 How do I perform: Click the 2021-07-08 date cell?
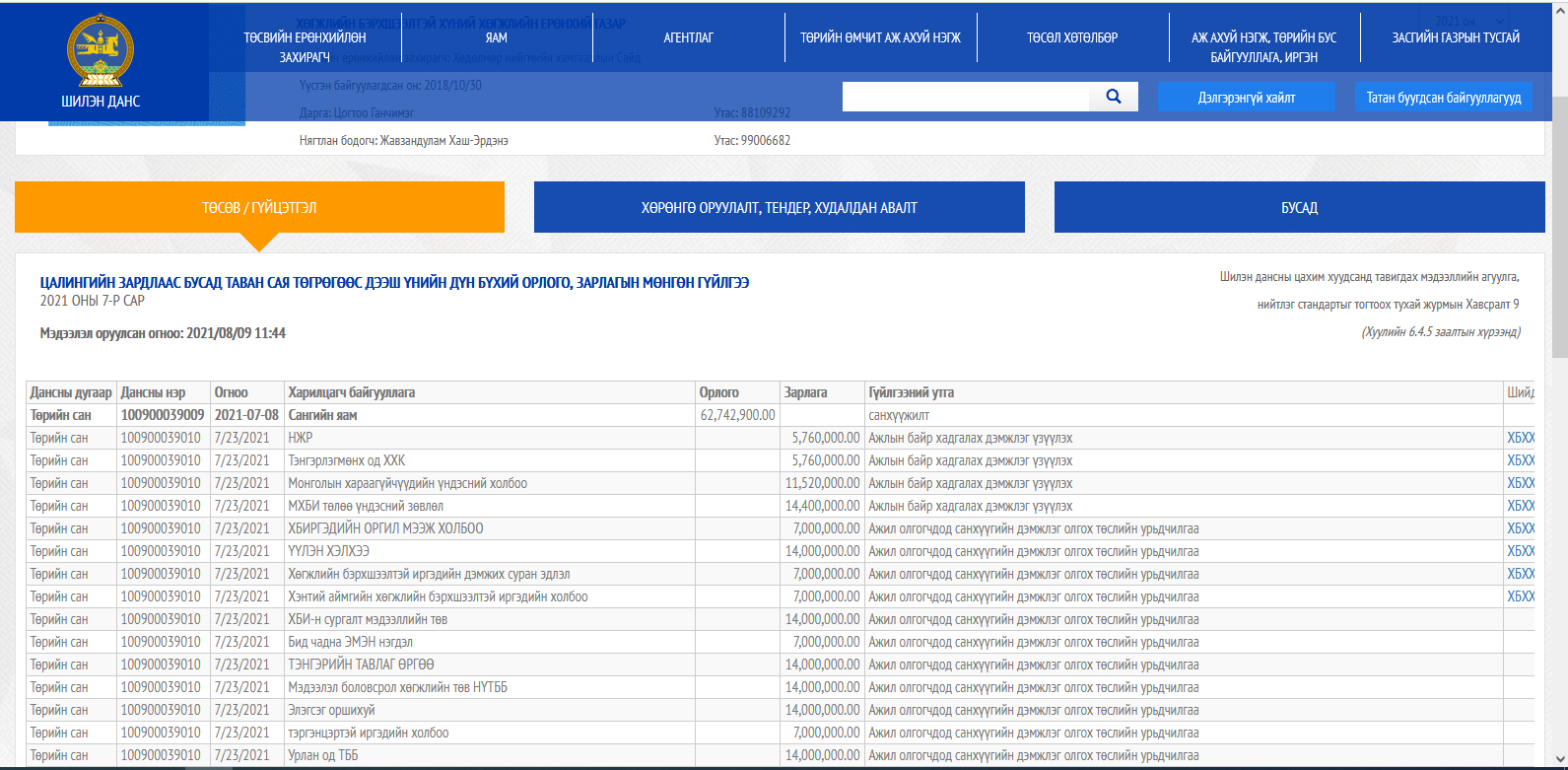(246, 415)
